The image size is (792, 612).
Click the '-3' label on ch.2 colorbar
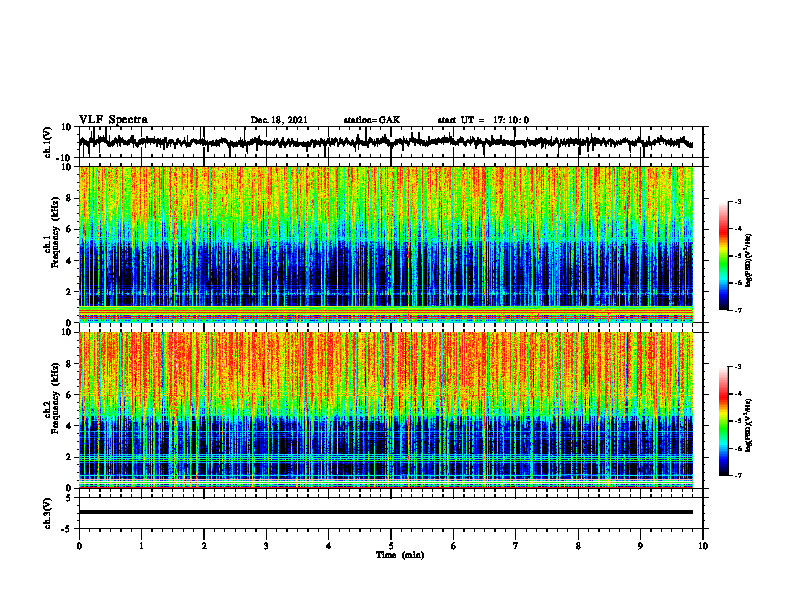tap(737, 367)
